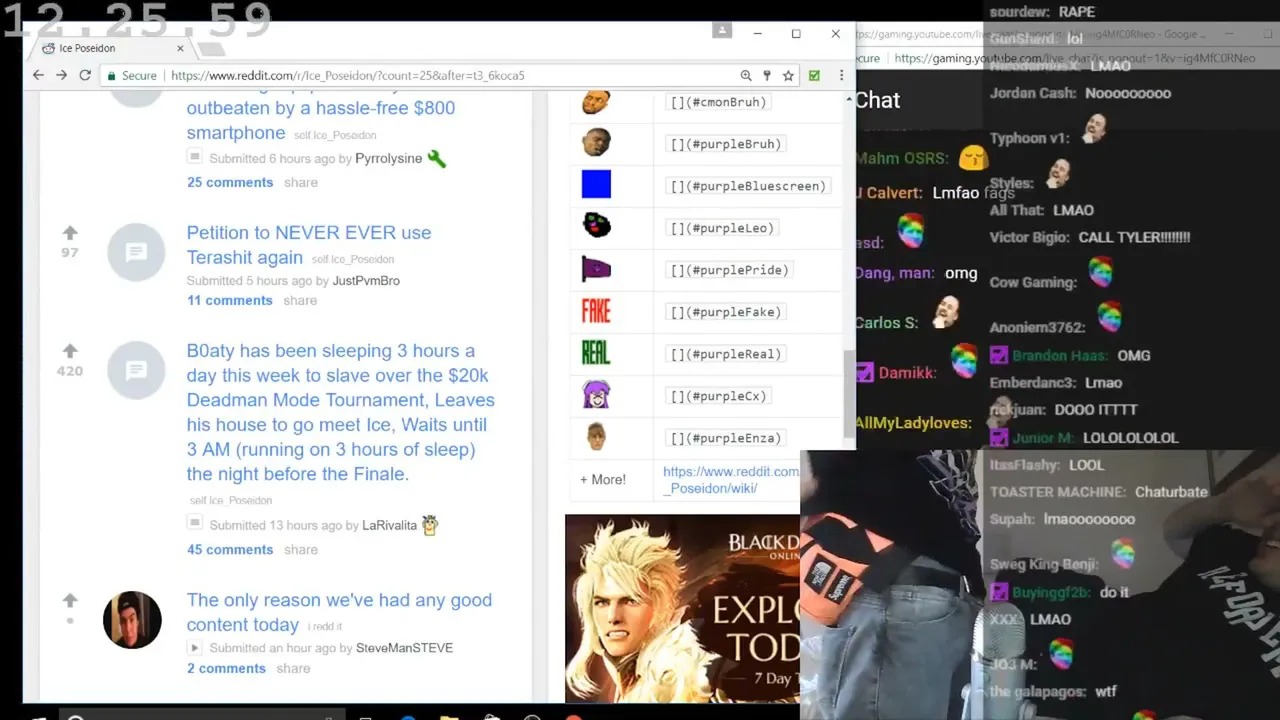Select the Ice Poseidon browser tab

(x=110, y=48)
